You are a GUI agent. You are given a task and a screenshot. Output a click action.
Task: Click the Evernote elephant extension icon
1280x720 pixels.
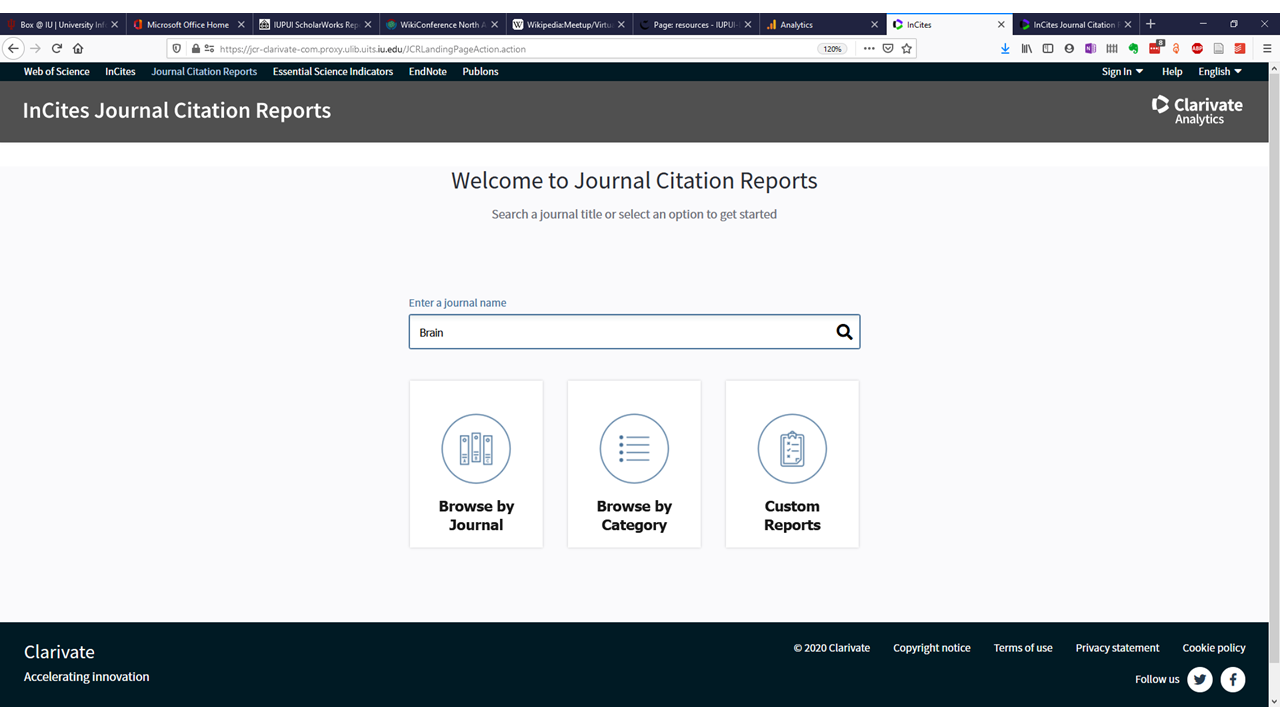pos(1133,48)
